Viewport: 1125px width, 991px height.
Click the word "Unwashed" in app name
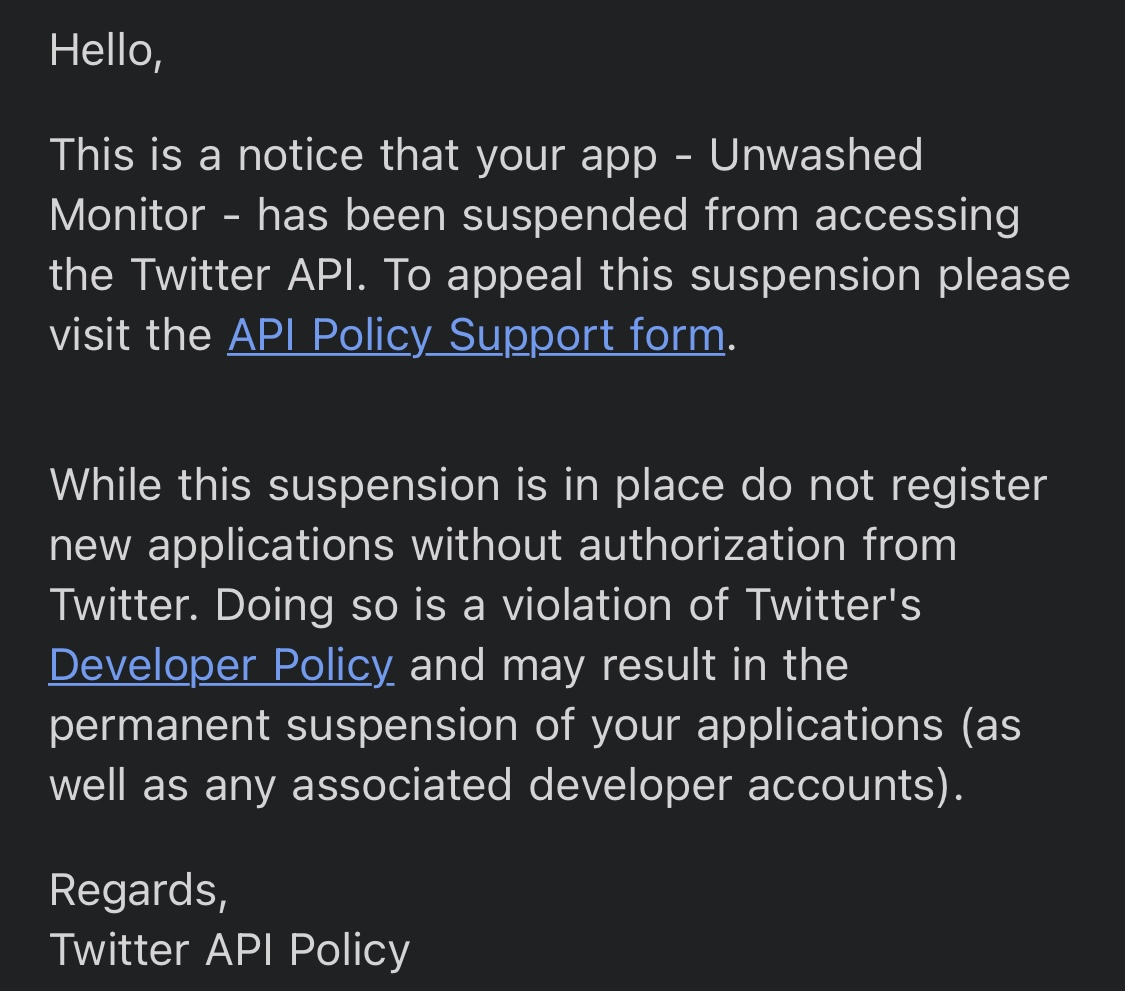[x=816, y=155]
